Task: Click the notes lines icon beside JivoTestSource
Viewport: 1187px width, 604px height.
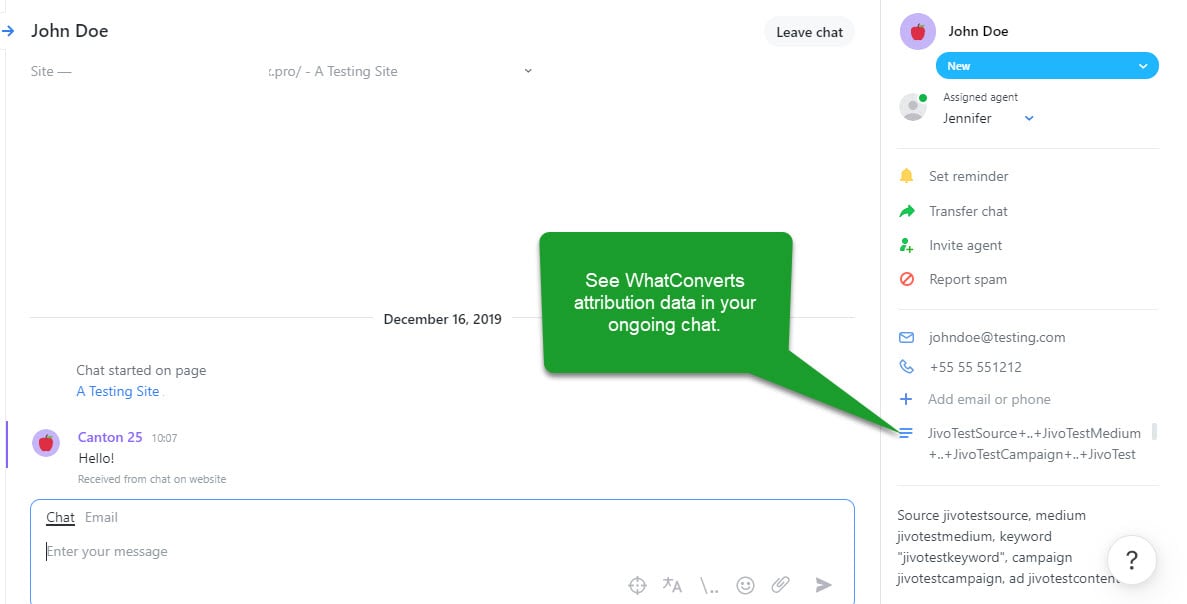Action: pyautogui.click(x=905, y=433)
